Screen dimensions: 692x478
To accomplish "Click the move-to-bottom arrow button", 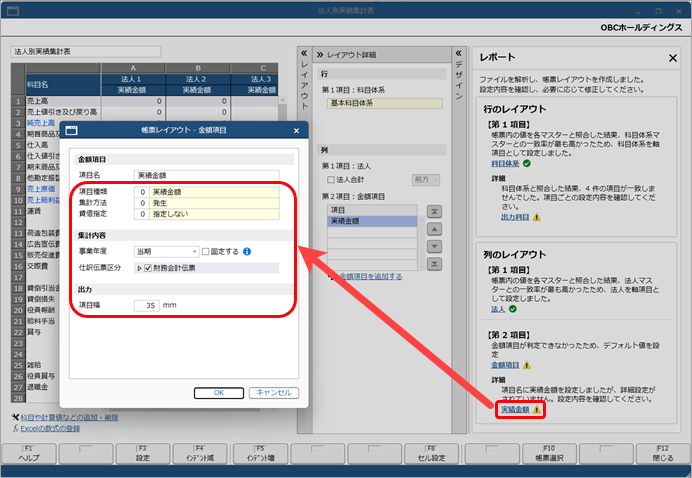I will point(434,264).
